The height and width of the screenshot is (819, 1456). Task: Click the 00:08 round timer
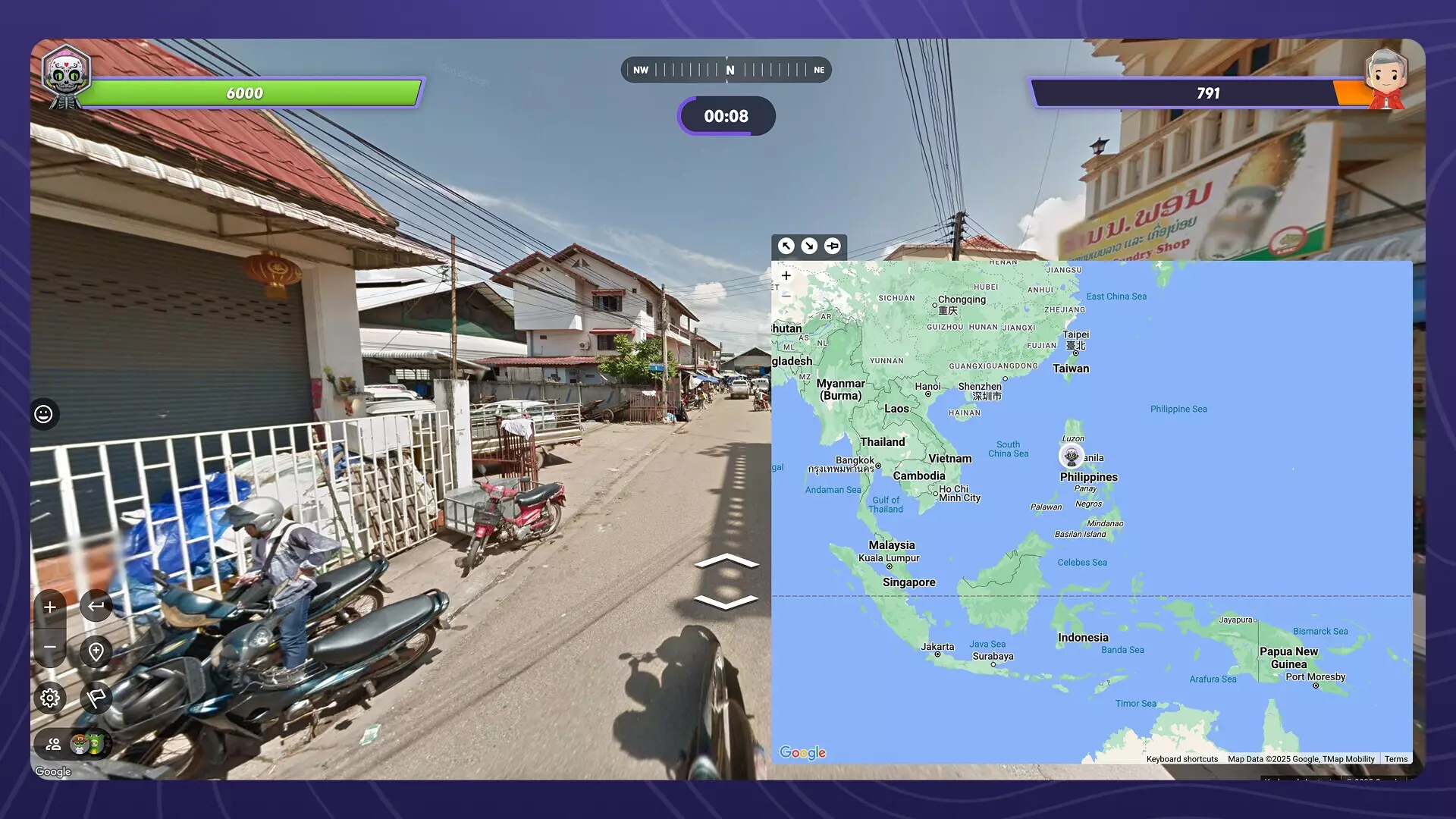click(x=726, y=115)
